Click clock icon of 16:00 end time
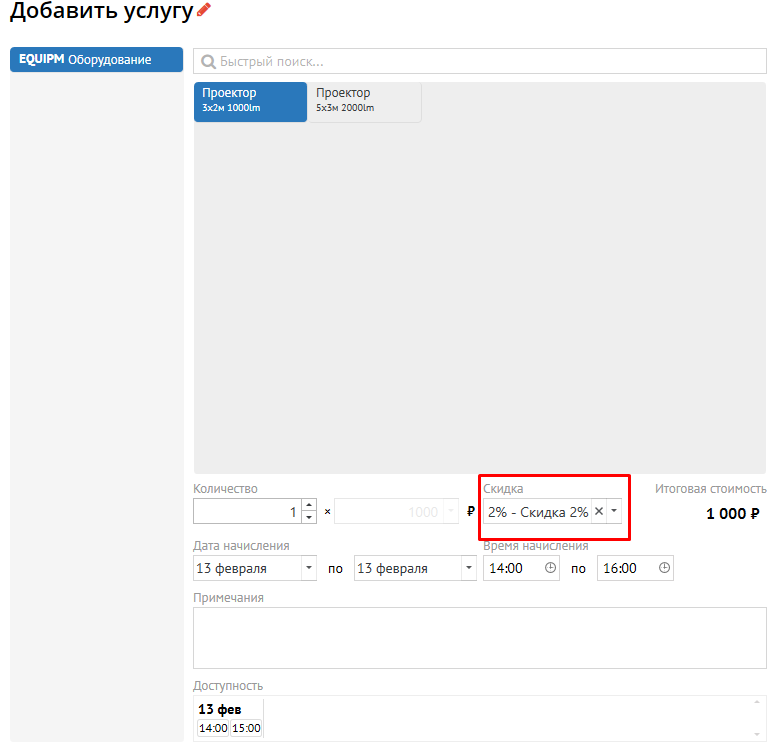The image size is (783, 744). click(x=664, y=568)
